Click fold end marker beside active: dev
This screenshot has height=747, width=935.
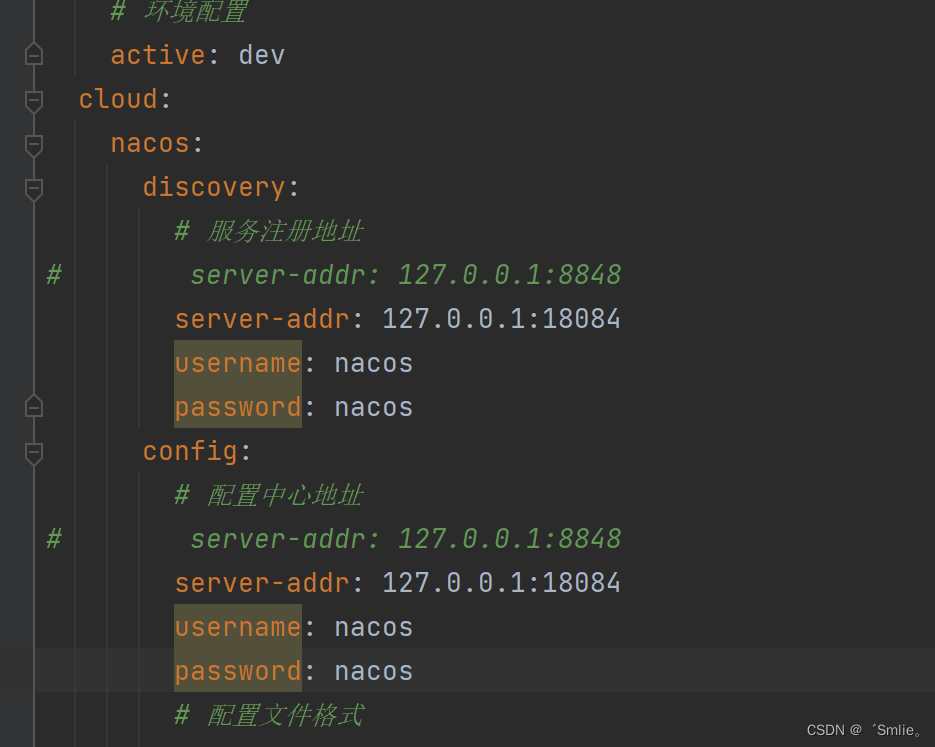coord(34,55)
